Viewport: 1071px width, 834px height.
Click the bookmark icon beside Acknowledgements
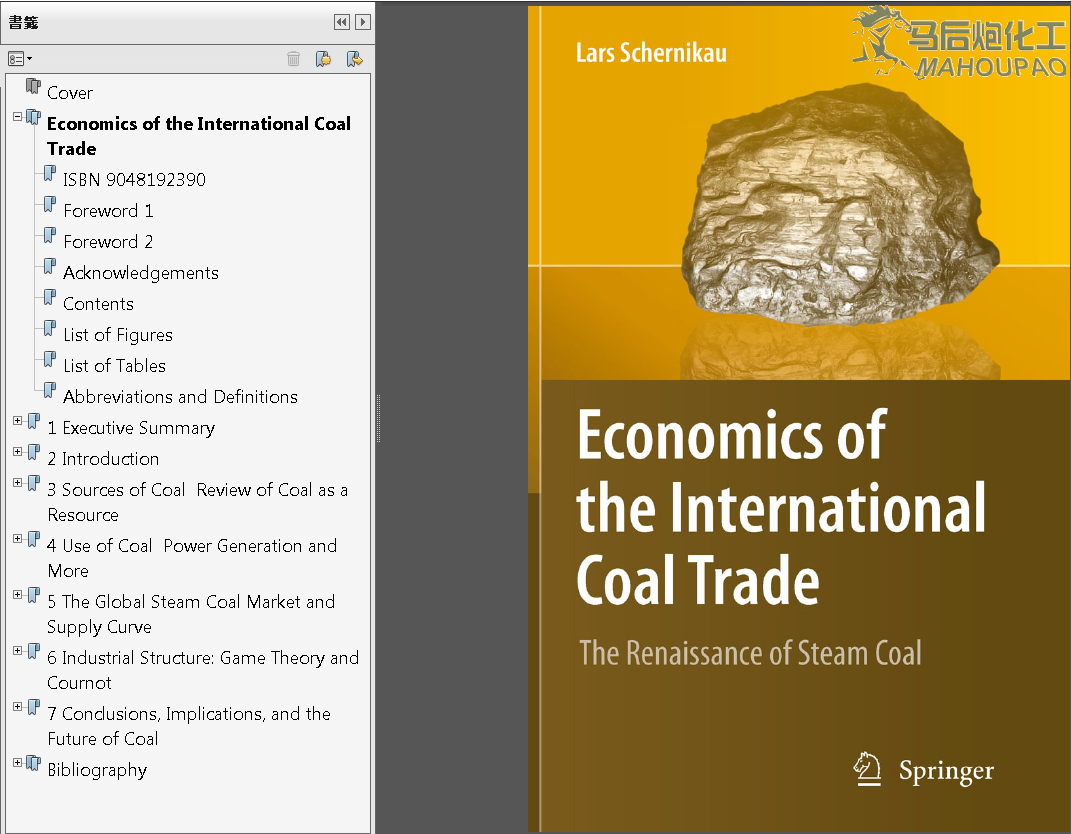[50, 266]
